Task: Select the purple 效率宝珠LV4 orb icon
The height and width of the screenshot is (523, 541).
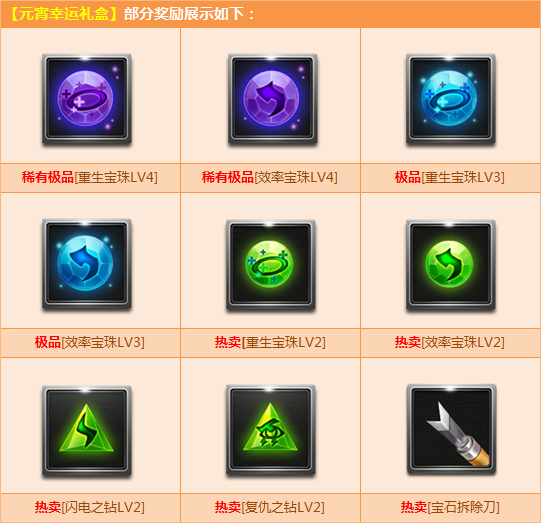Action: click(273, 99)
